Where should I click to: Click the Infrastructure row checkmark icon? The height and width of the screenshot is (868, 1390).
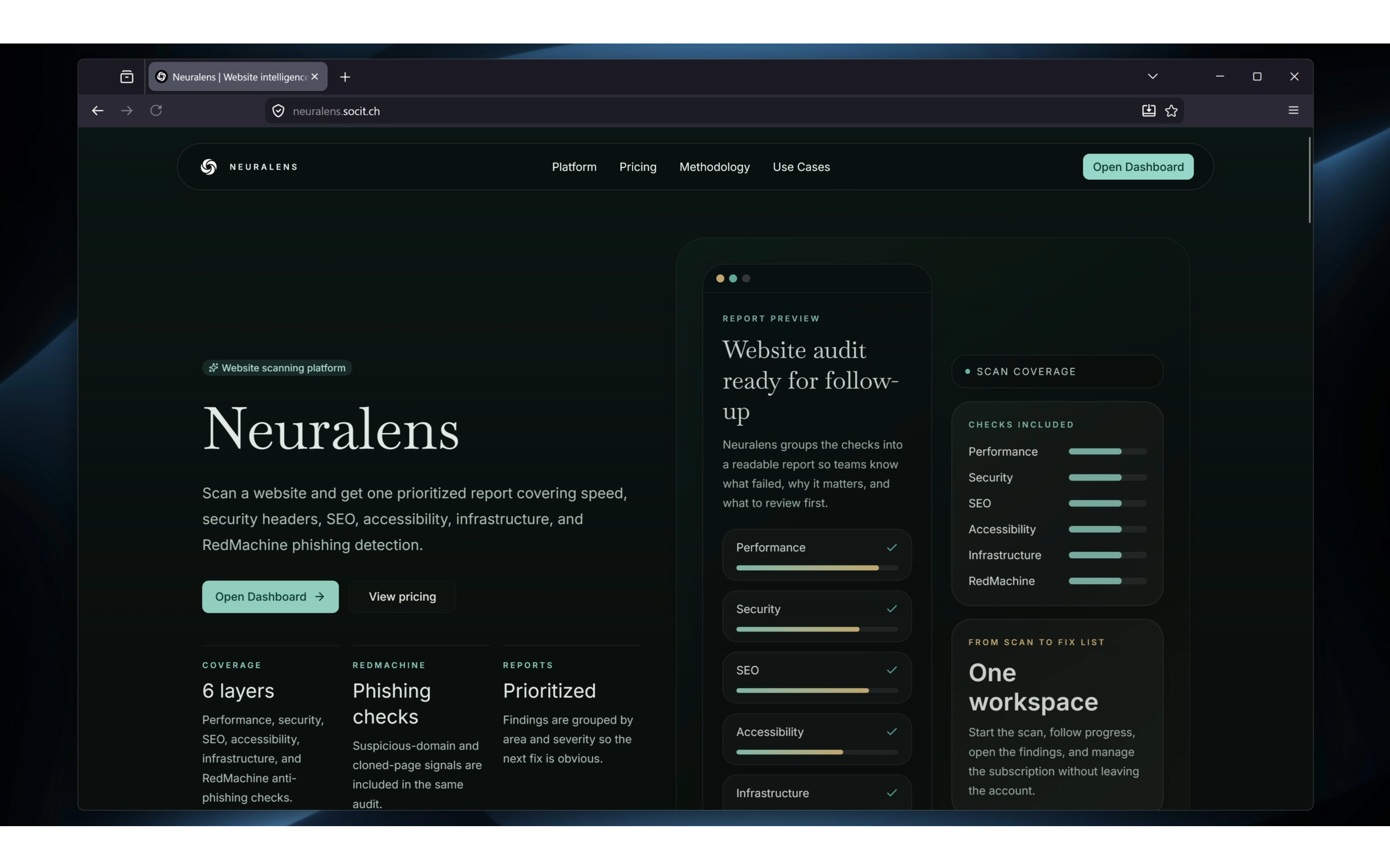[x=892, y=793]
